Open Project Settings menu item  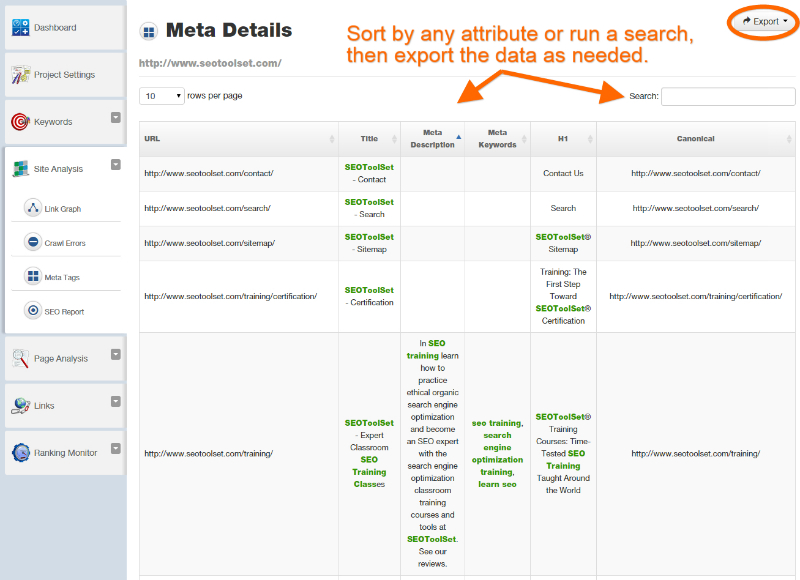coord(65,74)
